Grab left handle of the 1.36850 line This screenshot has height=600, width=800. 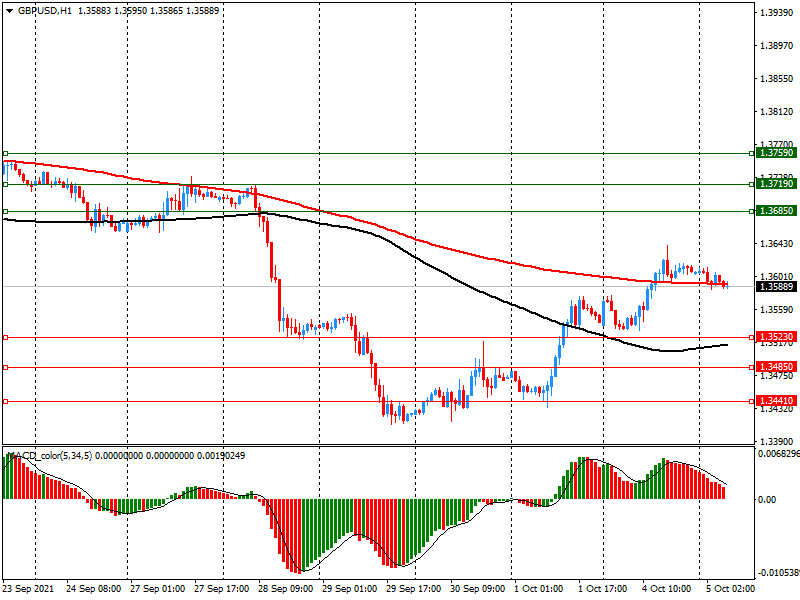6,211
